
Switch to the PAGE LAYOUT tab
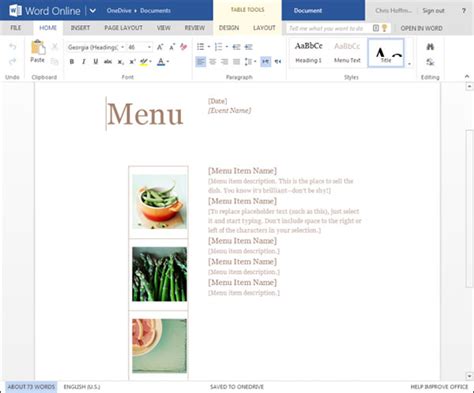click(x=123, y=28)
